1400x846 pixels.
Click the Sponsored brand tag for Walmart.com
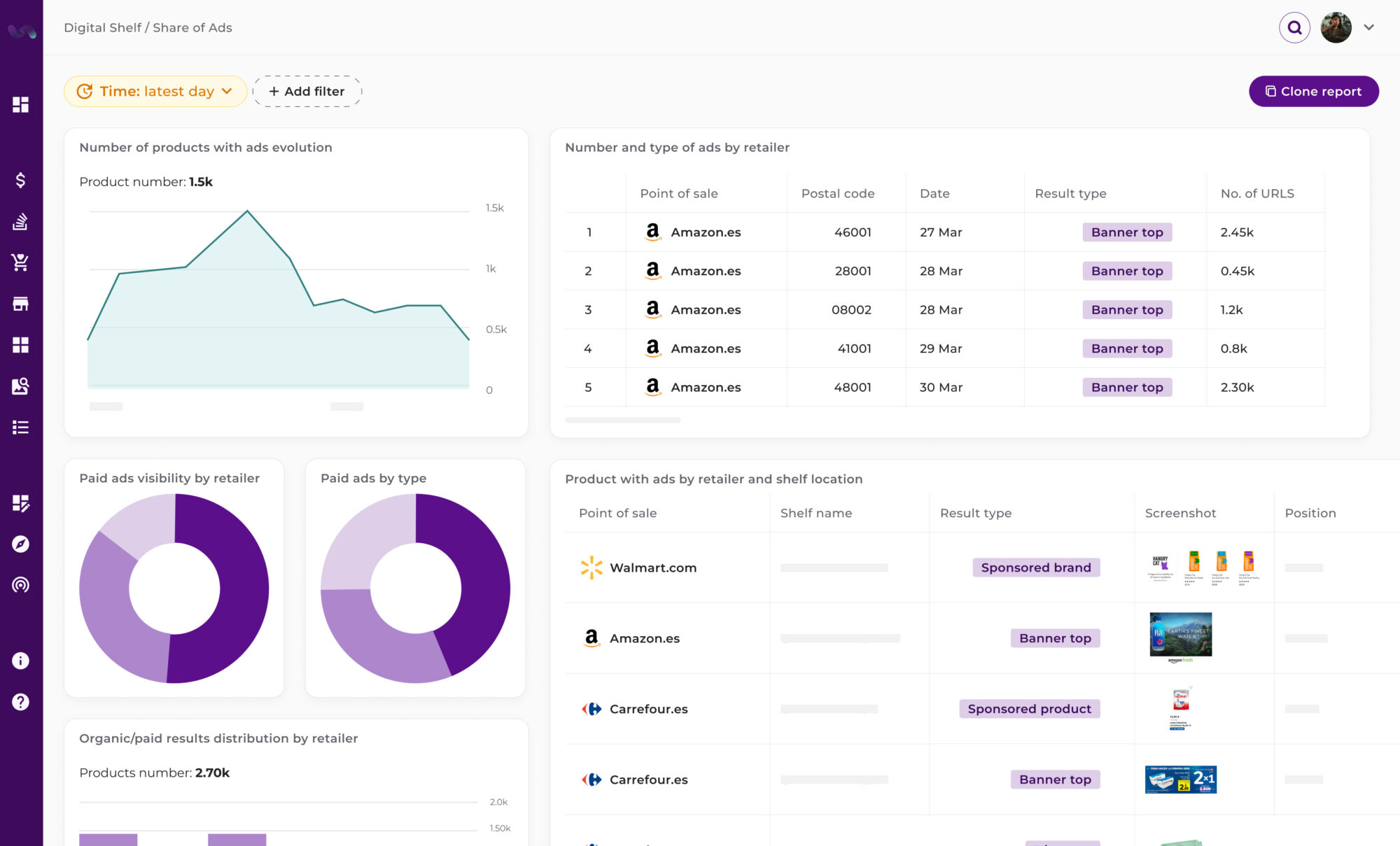tap(1036, 567)
